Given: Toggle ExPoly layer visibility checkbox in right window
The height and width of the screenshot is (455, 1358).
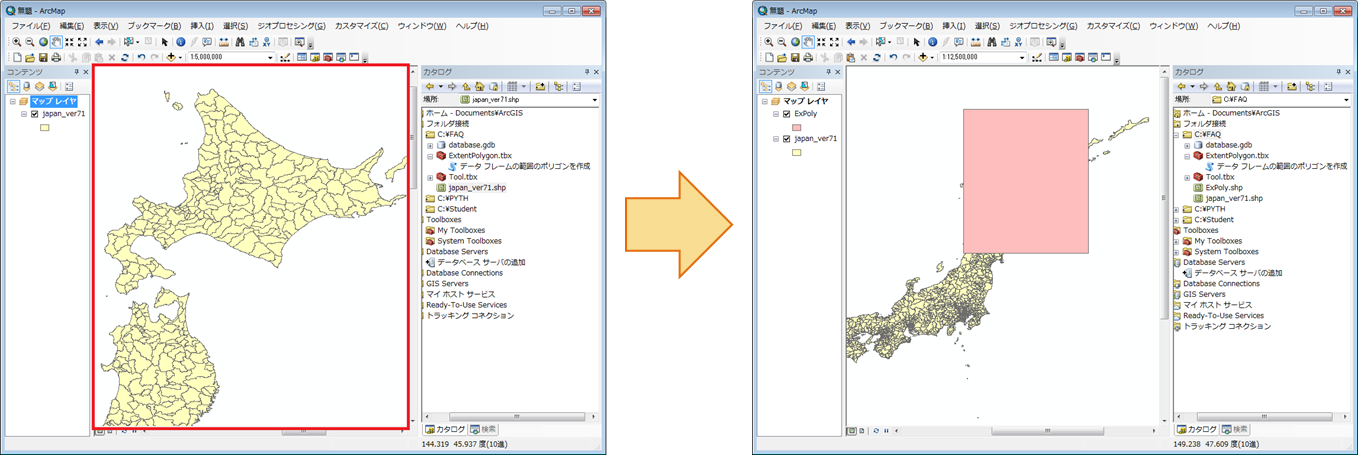Looking at the screenshot, I should 787,114.
